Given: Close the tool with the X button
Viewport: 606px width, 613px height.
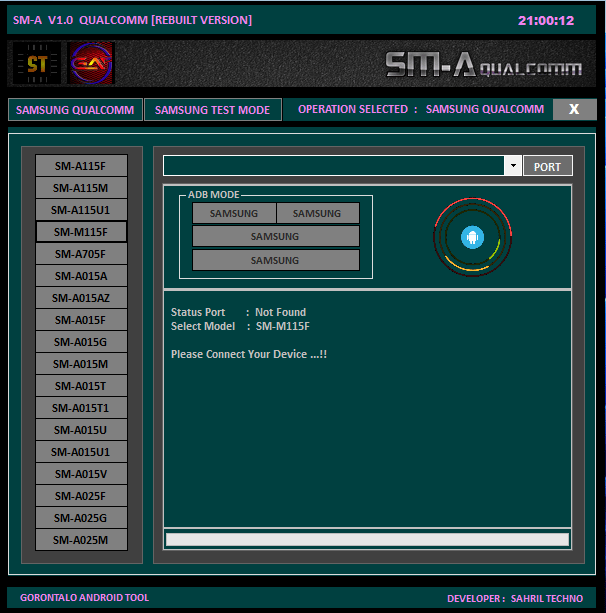Looking at the screenshot, I should (574, 109).
